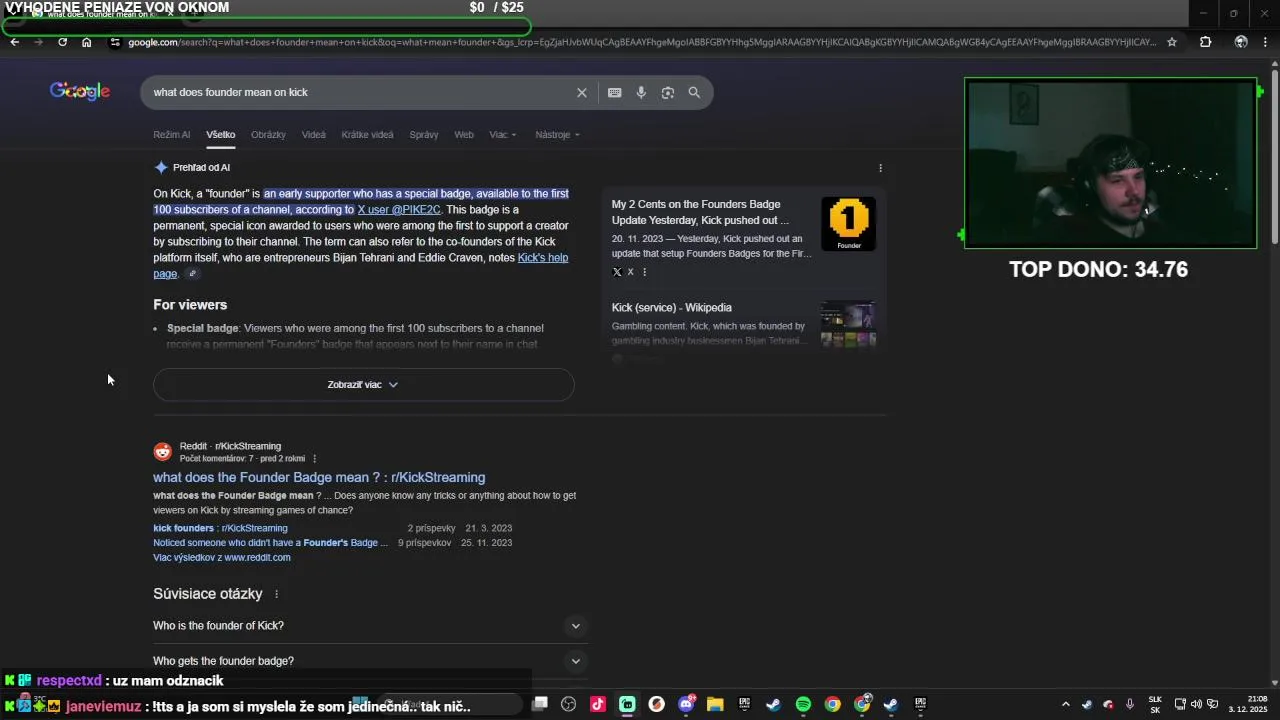Launch Spotify from the taskbar

click(803, 704)
